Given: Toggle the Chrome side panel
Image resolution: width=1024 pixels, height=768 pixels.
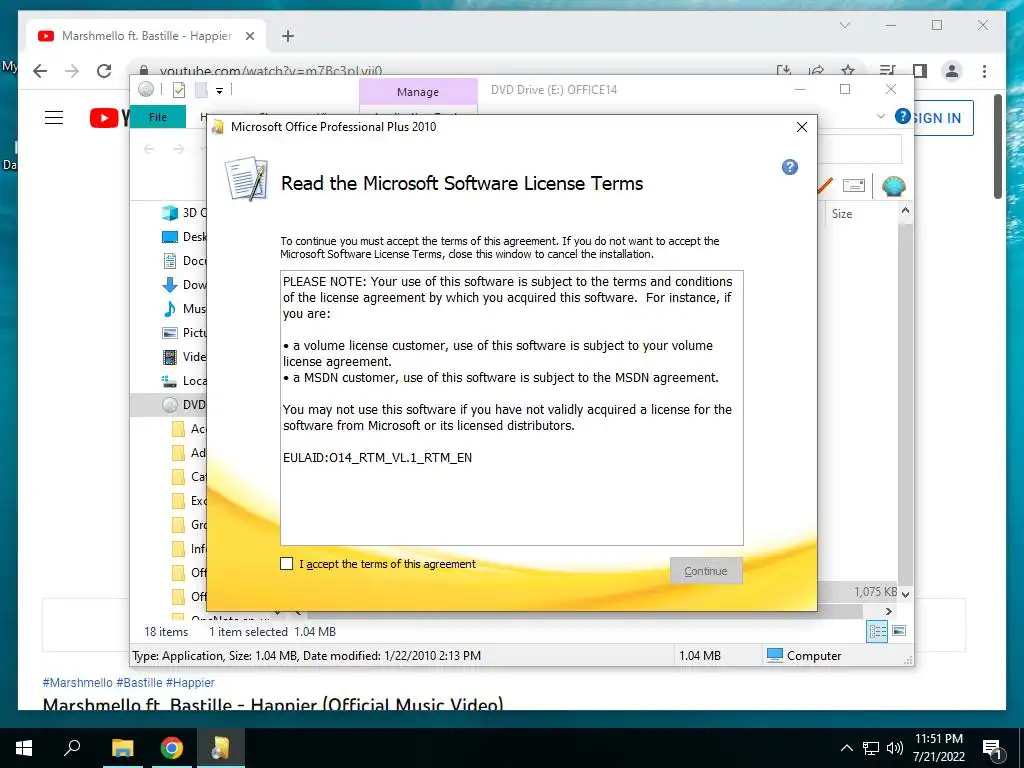Looking at the screenshot, I should (920, 71).
